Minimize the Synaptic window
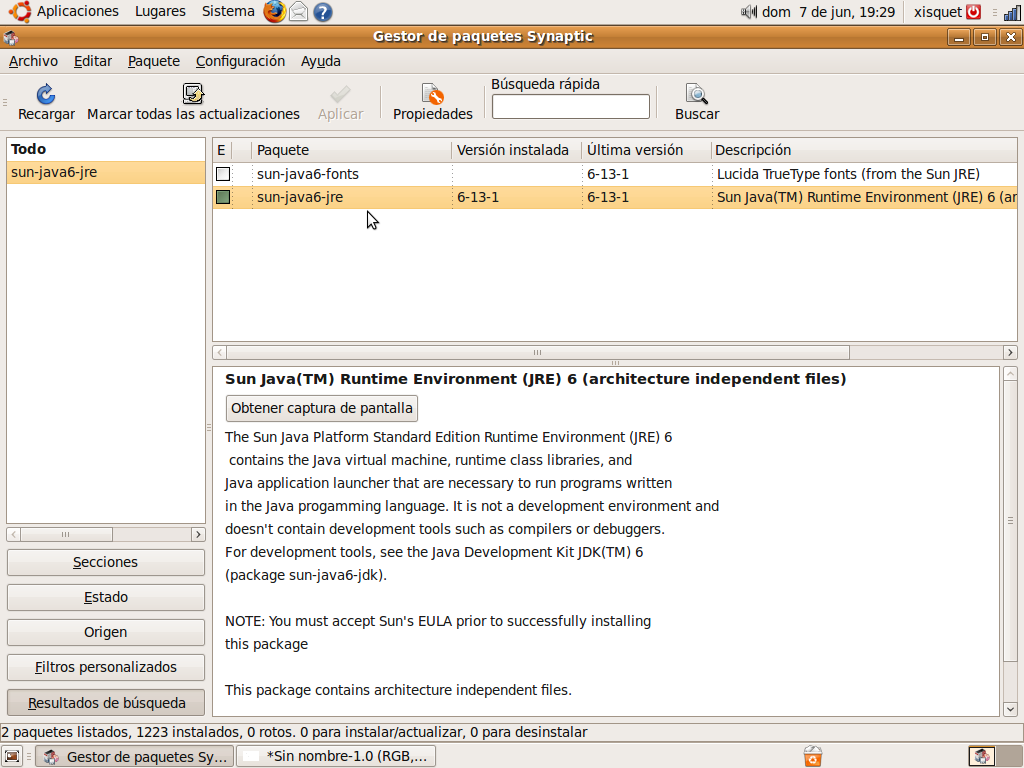This screenshot has height=768, width=1024. 959,37
